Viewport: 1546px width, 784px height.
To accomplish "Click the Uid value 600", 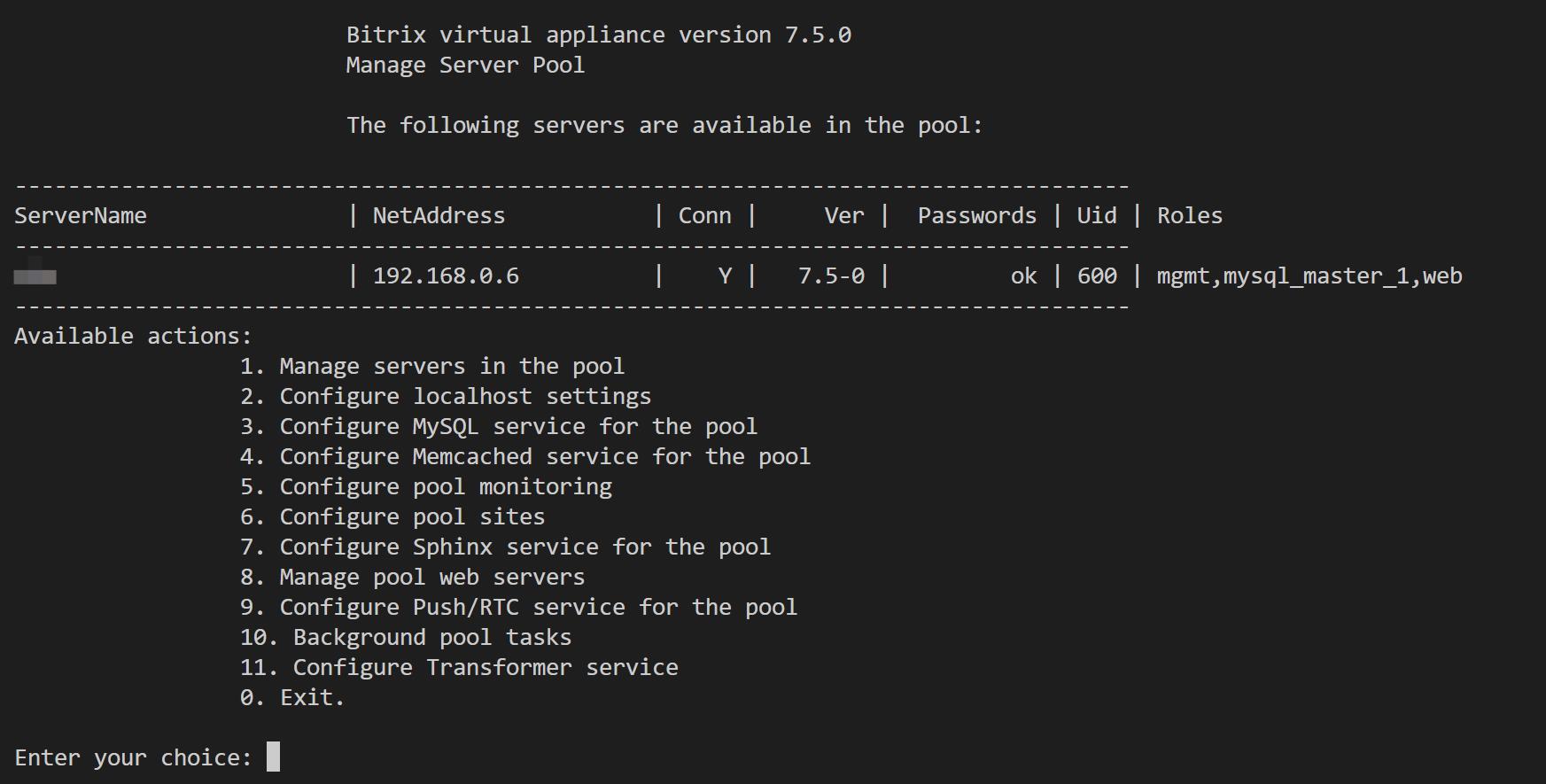I will point(1097,276).
